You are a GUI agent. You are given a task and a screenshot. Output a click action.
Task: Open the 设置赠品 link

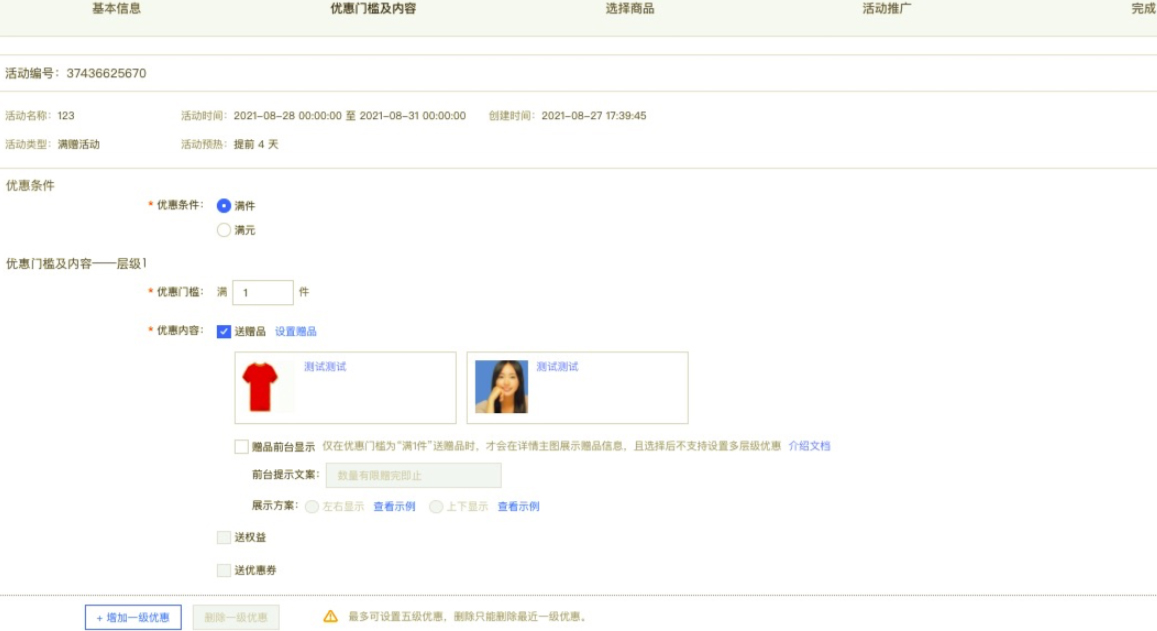(x=296, y=332)
